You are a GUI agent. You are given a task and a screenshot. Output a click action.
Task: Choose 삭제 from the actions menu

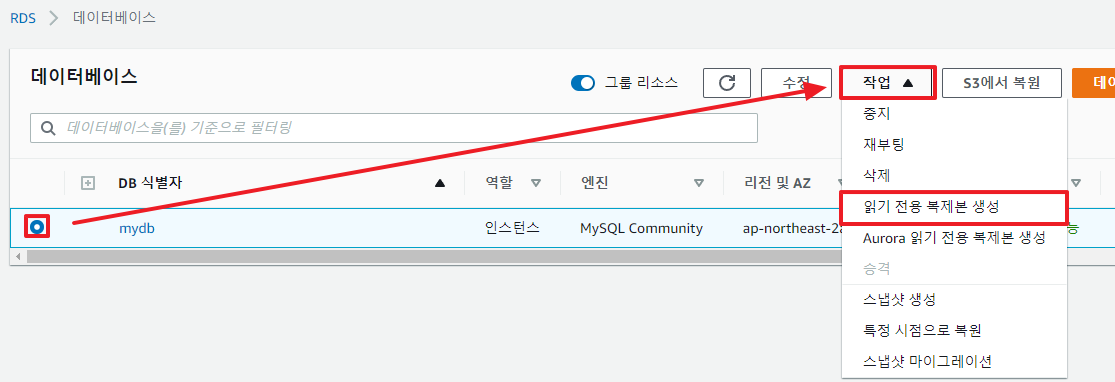coord(876,175)
